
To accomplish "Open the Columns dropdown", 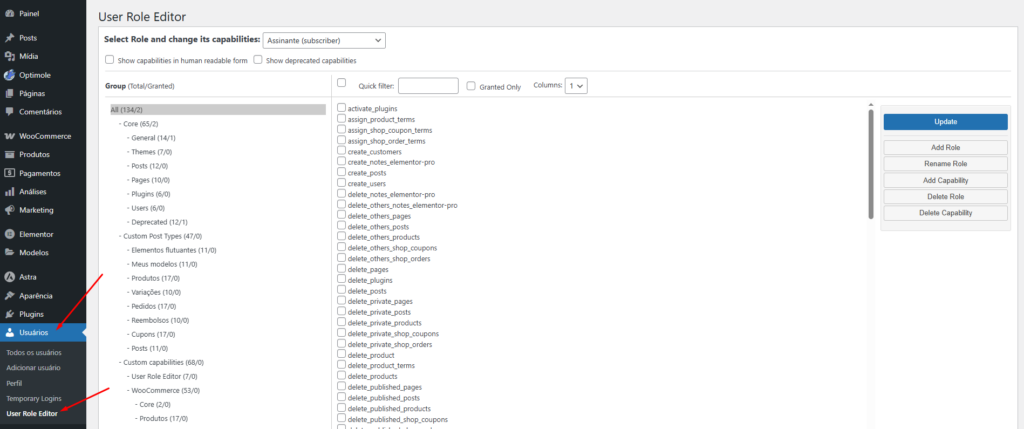I will [x=575, y=86].
